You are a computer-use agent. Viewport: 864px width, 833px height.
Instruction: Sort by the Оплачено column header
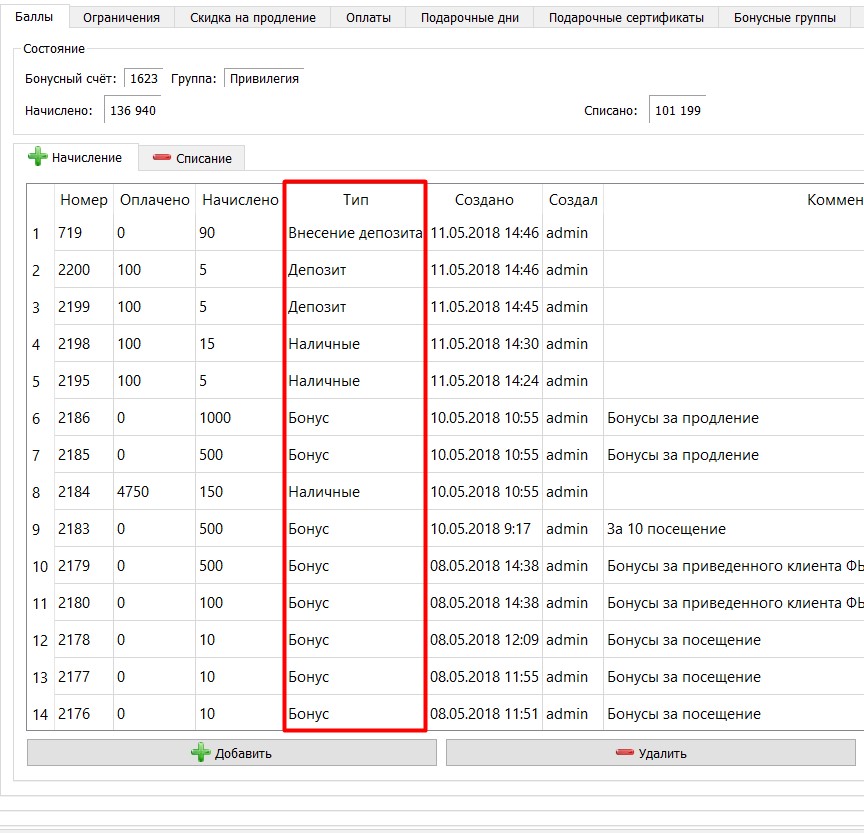point(154,199)
